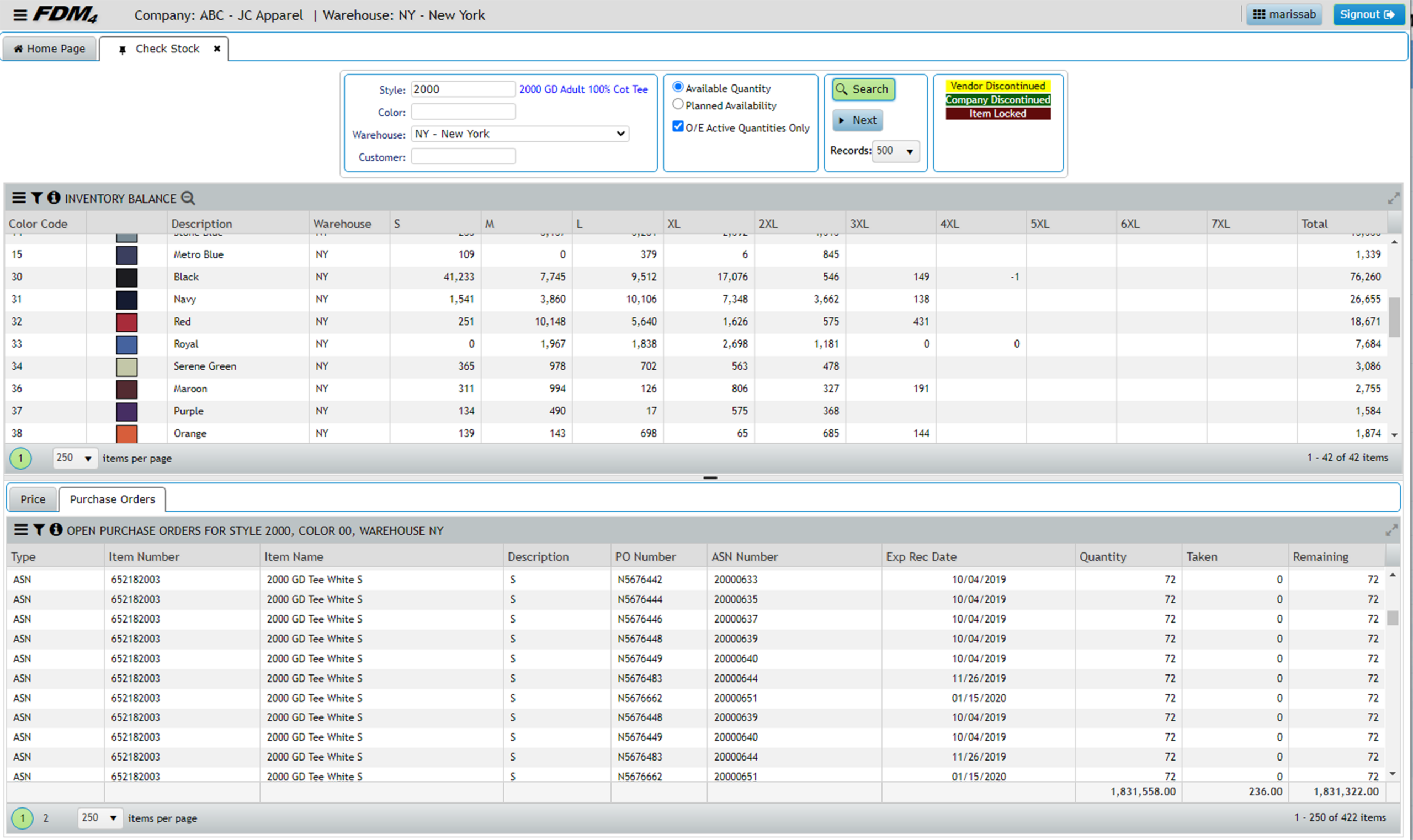
Task: Toggle O/E Active Quantities Only checkbox
Action: pos(678,126)
